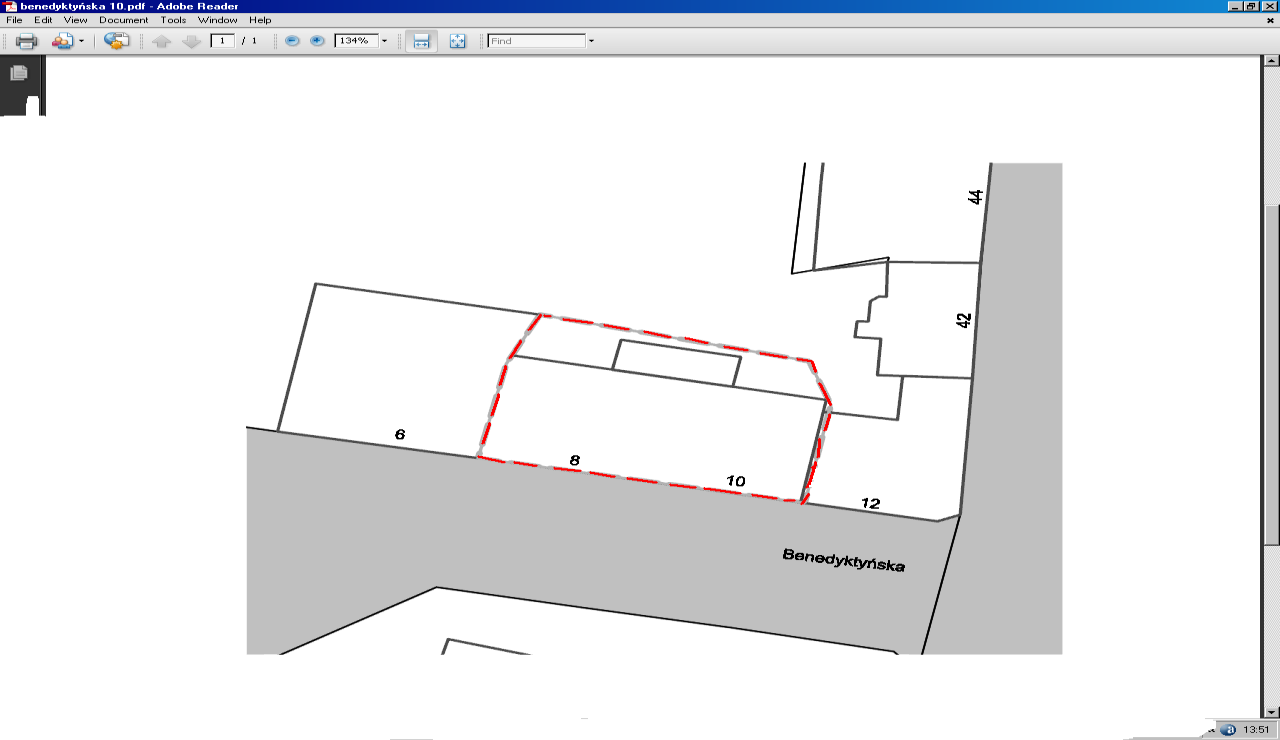The image size is (1280, 740).
Task: Click the Print icon in the toolbar
Action: (x=27, y=41)
